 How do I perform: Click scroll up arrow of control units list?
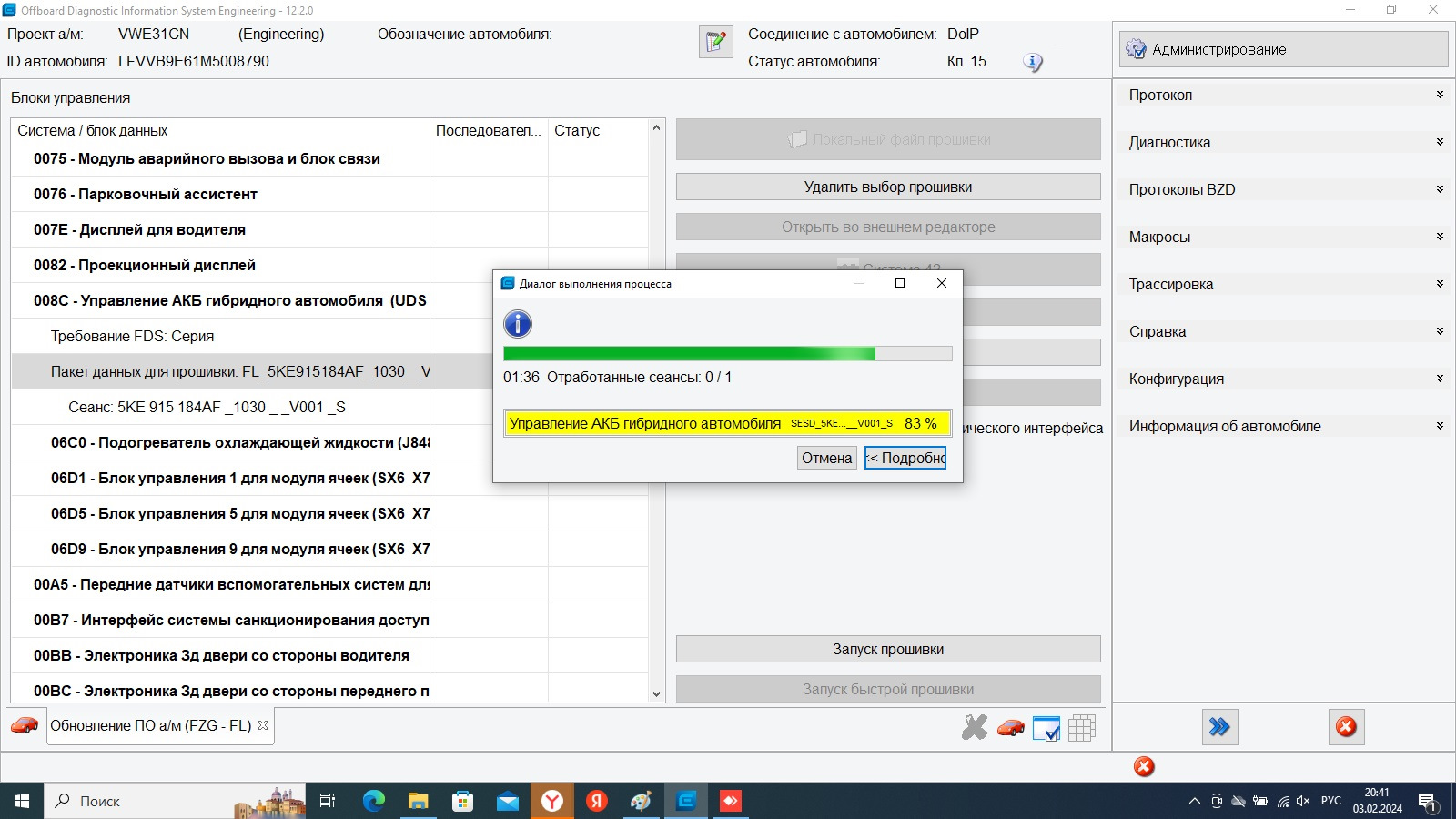pos(656,128)
